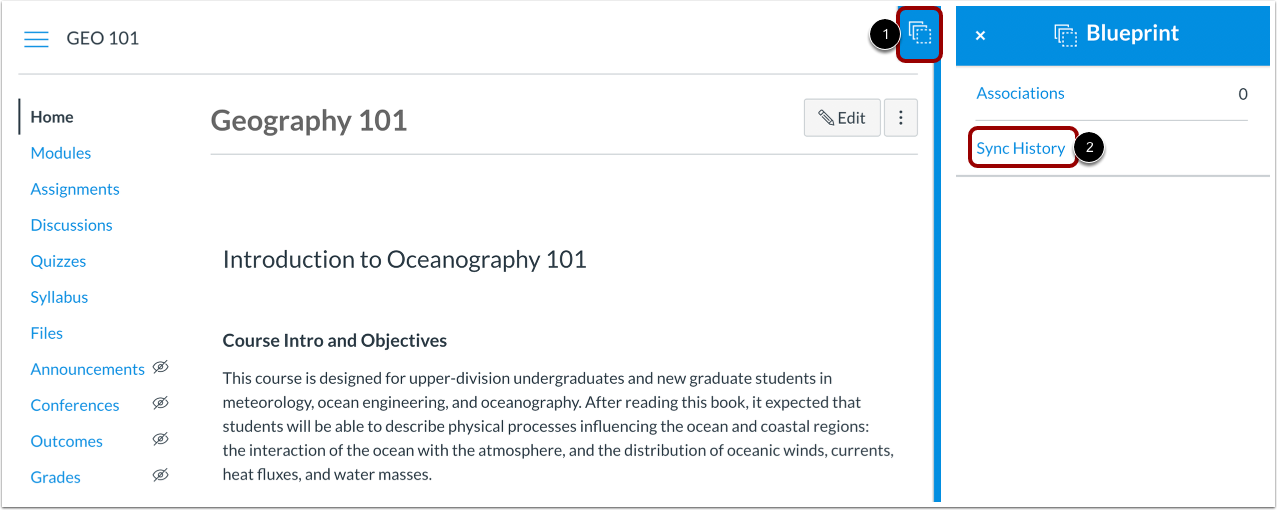Click the Blueprint icon in panel header
1277x510 pixels.
[1065, 35]
